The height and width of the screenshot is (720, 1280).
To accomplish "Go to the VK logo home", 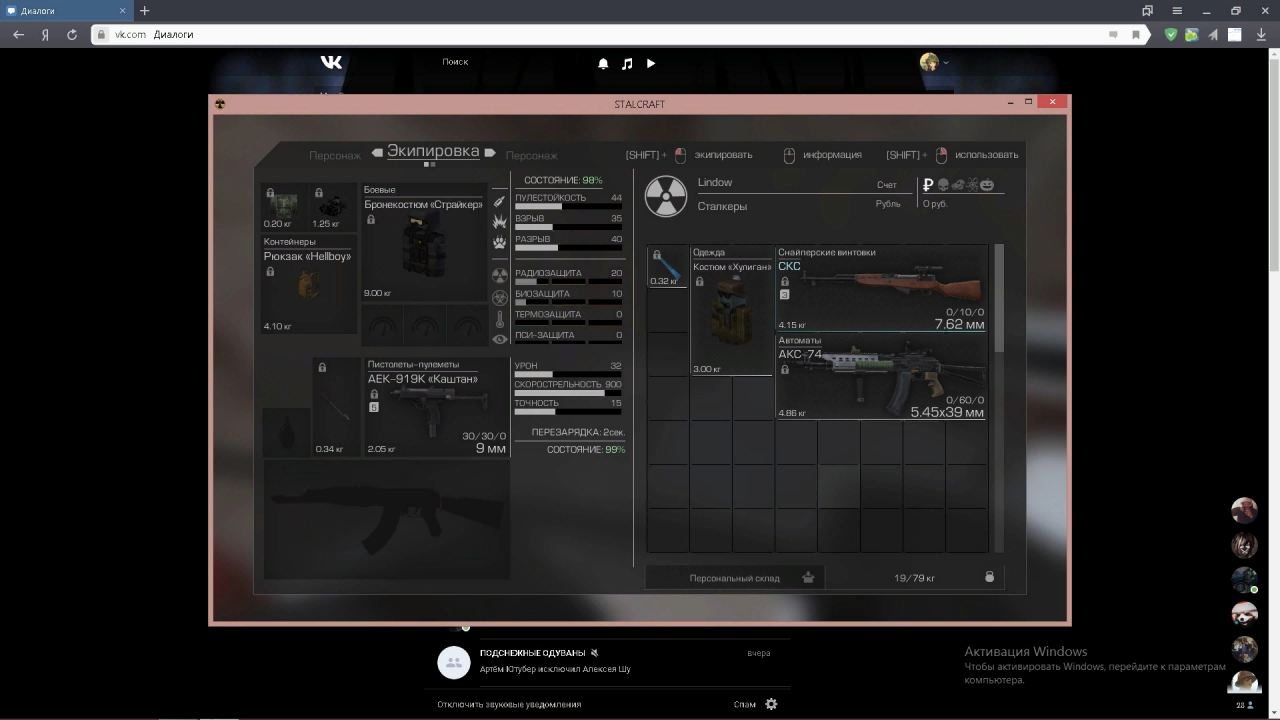I will click(331, 62).
